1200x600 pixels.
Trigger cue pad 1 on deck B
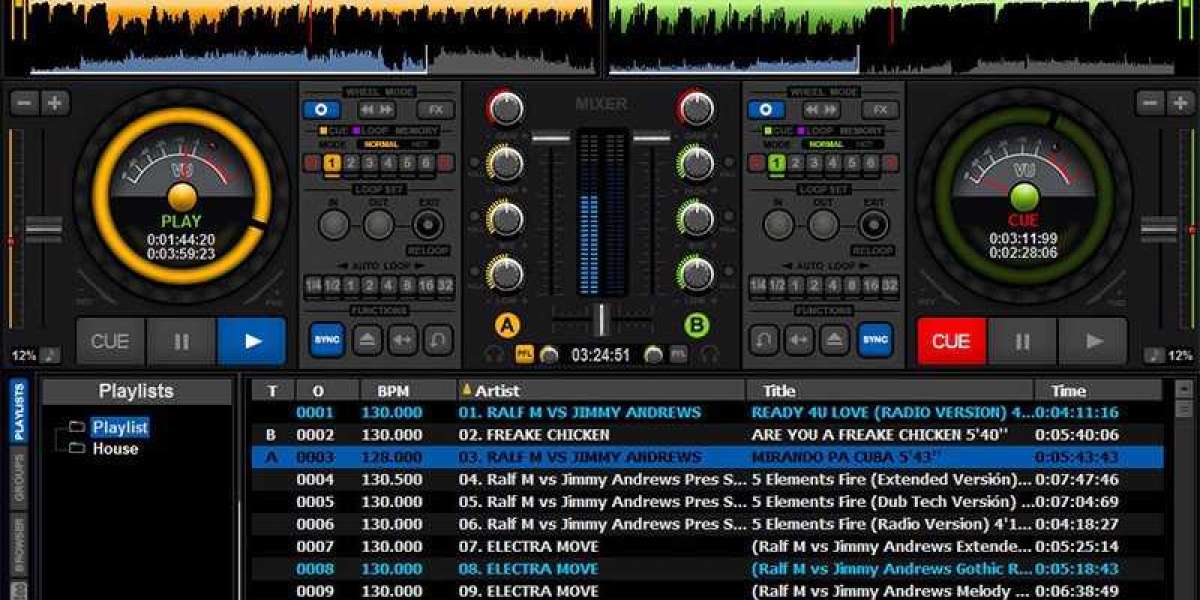point(777,163)
